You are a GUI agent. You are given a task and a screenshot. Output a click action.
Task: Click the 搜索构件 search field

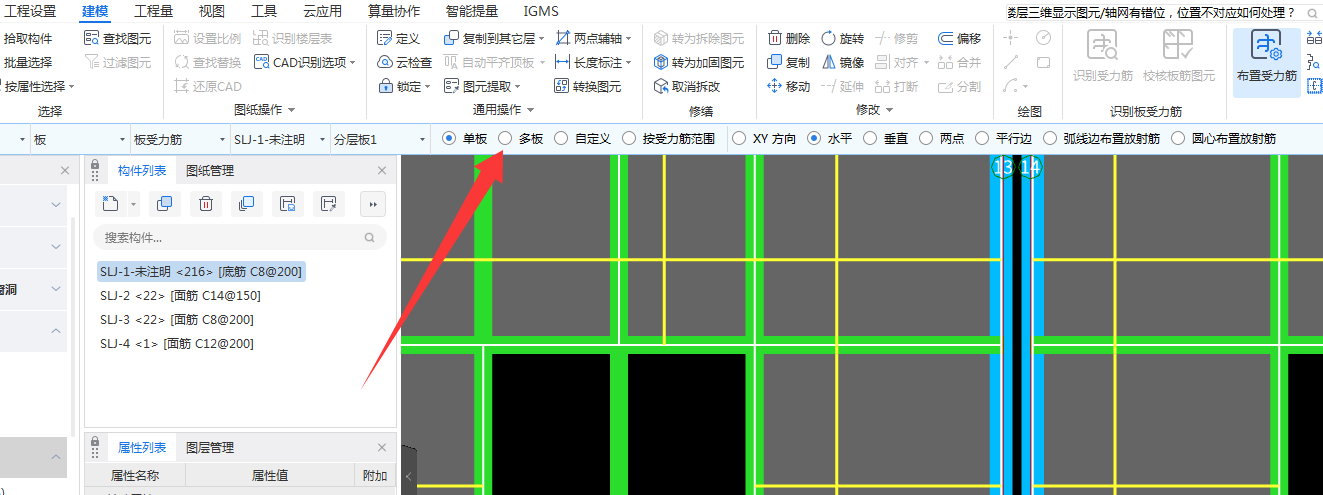pyautogui.click(x=239, y=238)
